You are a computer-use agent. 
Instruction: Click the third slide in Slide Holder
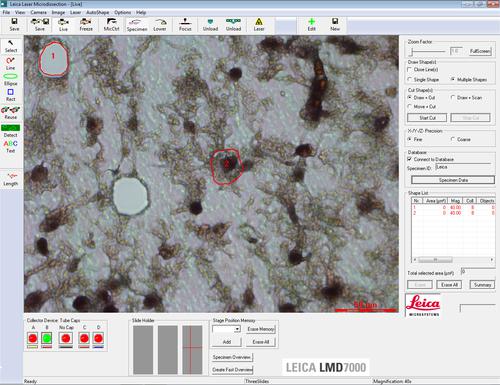click(x=192, y=350)
